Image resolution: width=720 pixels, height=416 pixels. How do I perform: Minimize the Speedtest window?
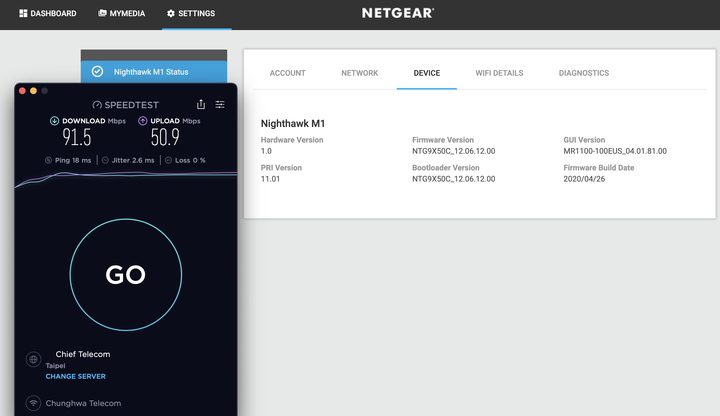coord(33,91)
